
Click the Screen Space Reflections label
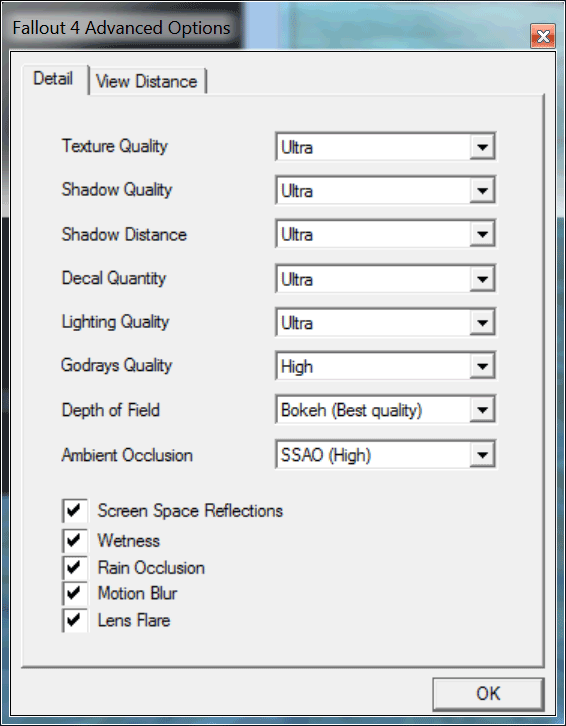[190, 511]
